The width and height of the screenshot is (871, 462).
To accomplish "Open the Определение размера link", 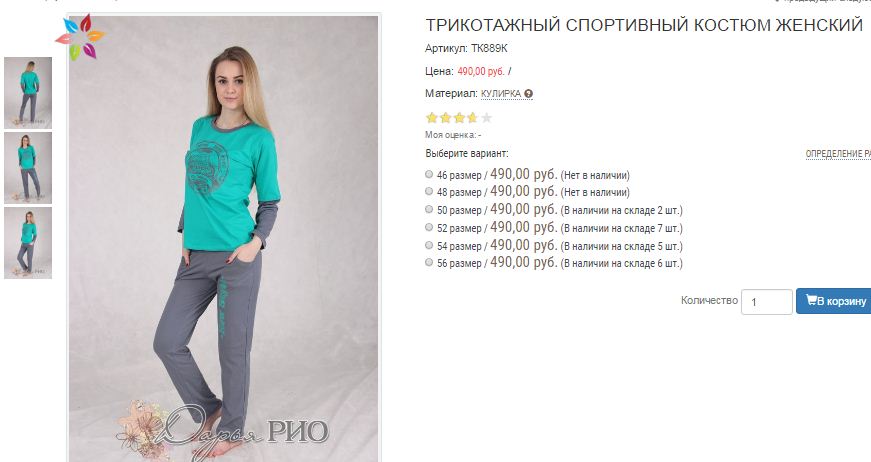I will pyautogui.click(x=838, y=154).
